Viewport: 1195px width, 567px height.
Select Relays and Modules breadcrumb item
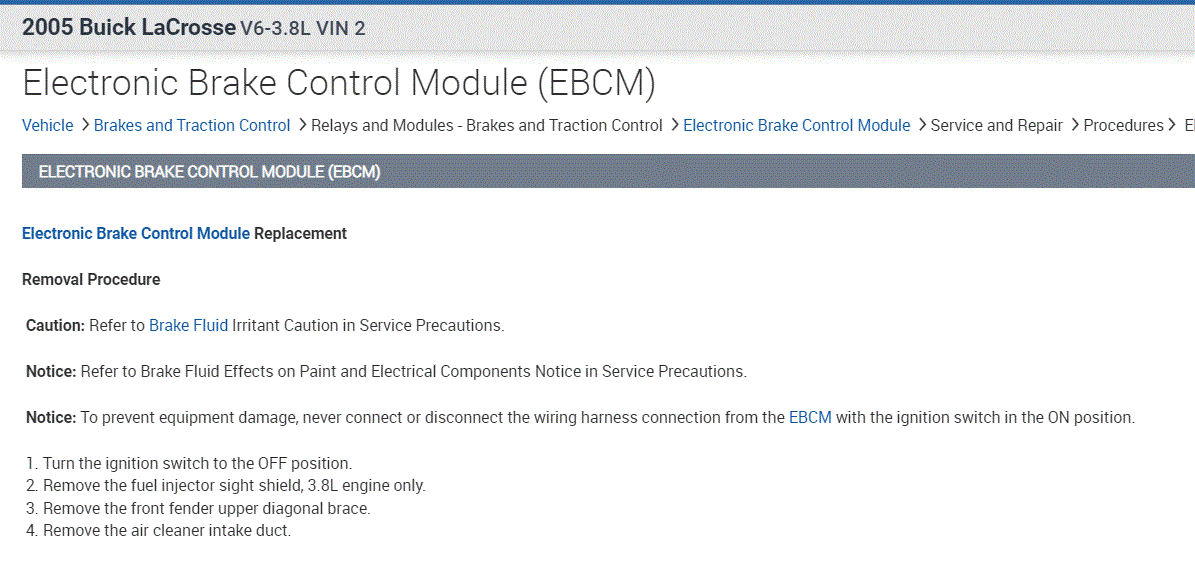click(x=486, y=126)
